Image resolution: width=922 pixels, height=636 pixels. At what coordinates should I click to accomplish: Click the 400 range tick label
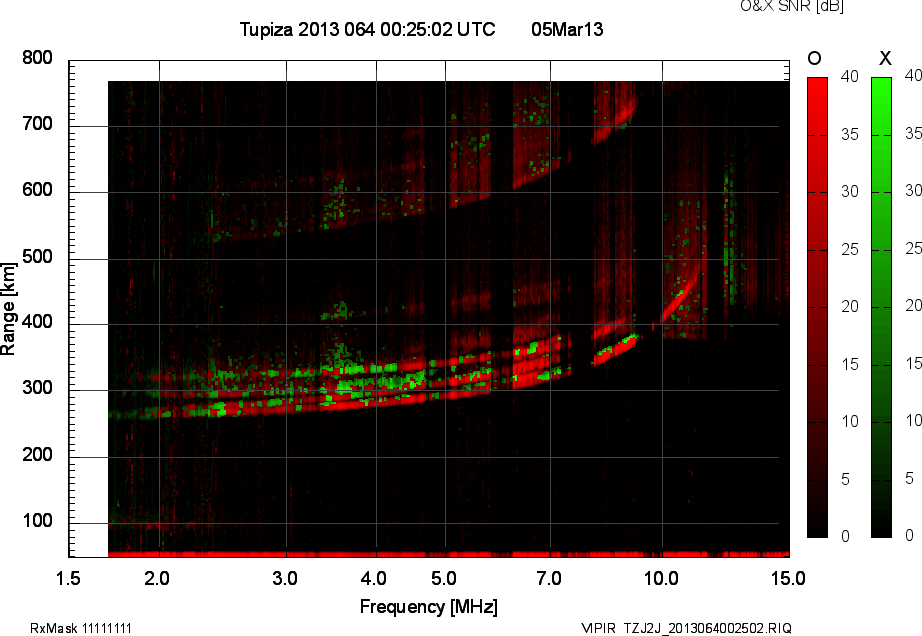[37, 322]
